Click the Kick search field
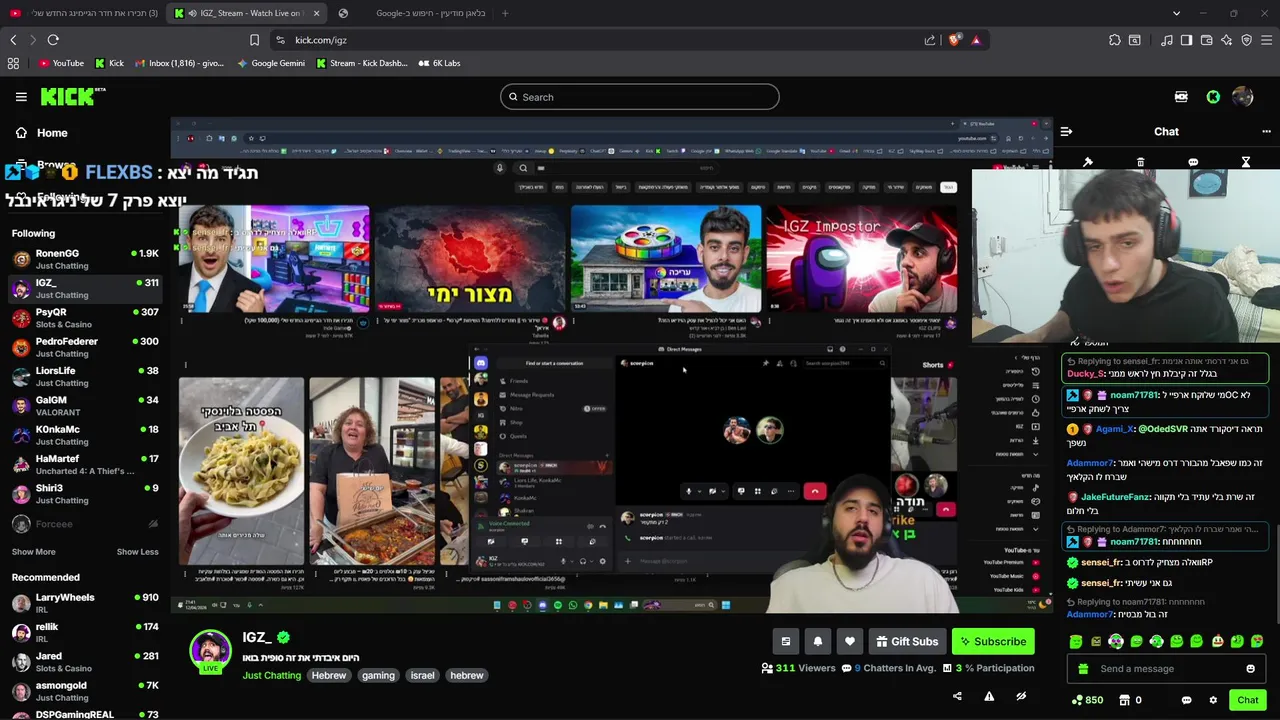Viewport: 1280px width, 720px height. pos(640,97)
